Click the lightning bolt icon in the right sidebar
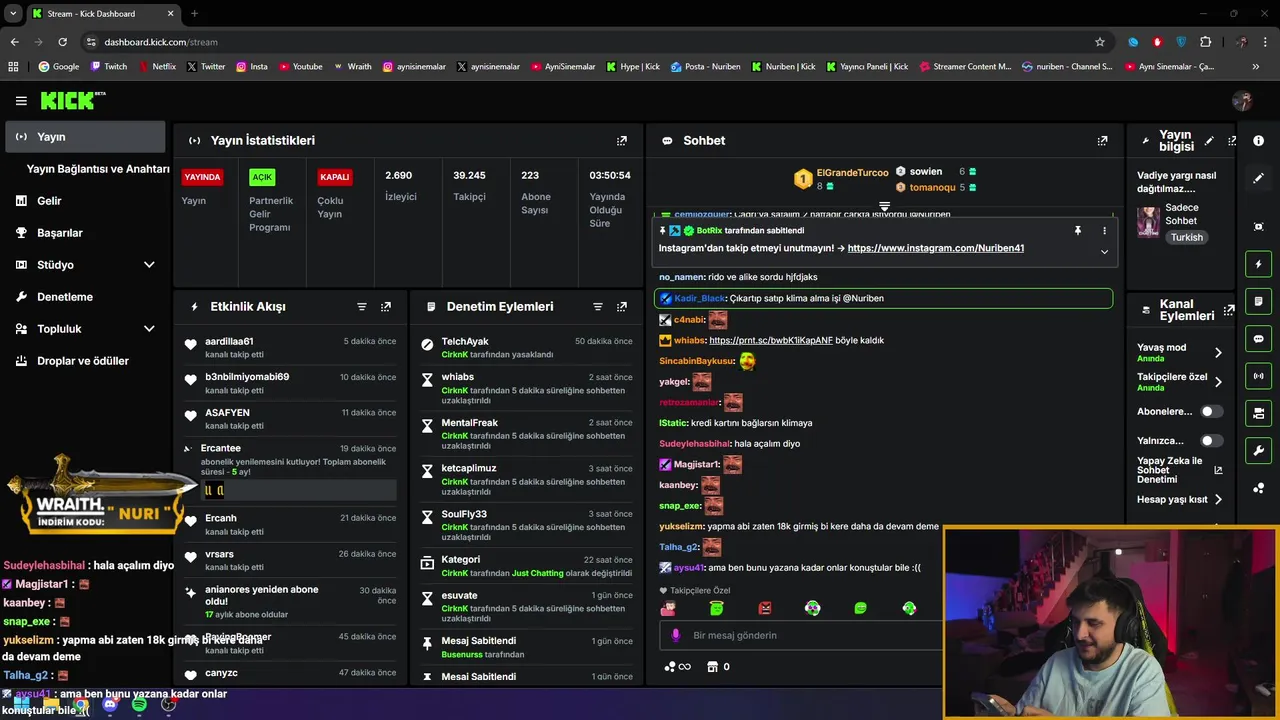 coord(1259,264)
